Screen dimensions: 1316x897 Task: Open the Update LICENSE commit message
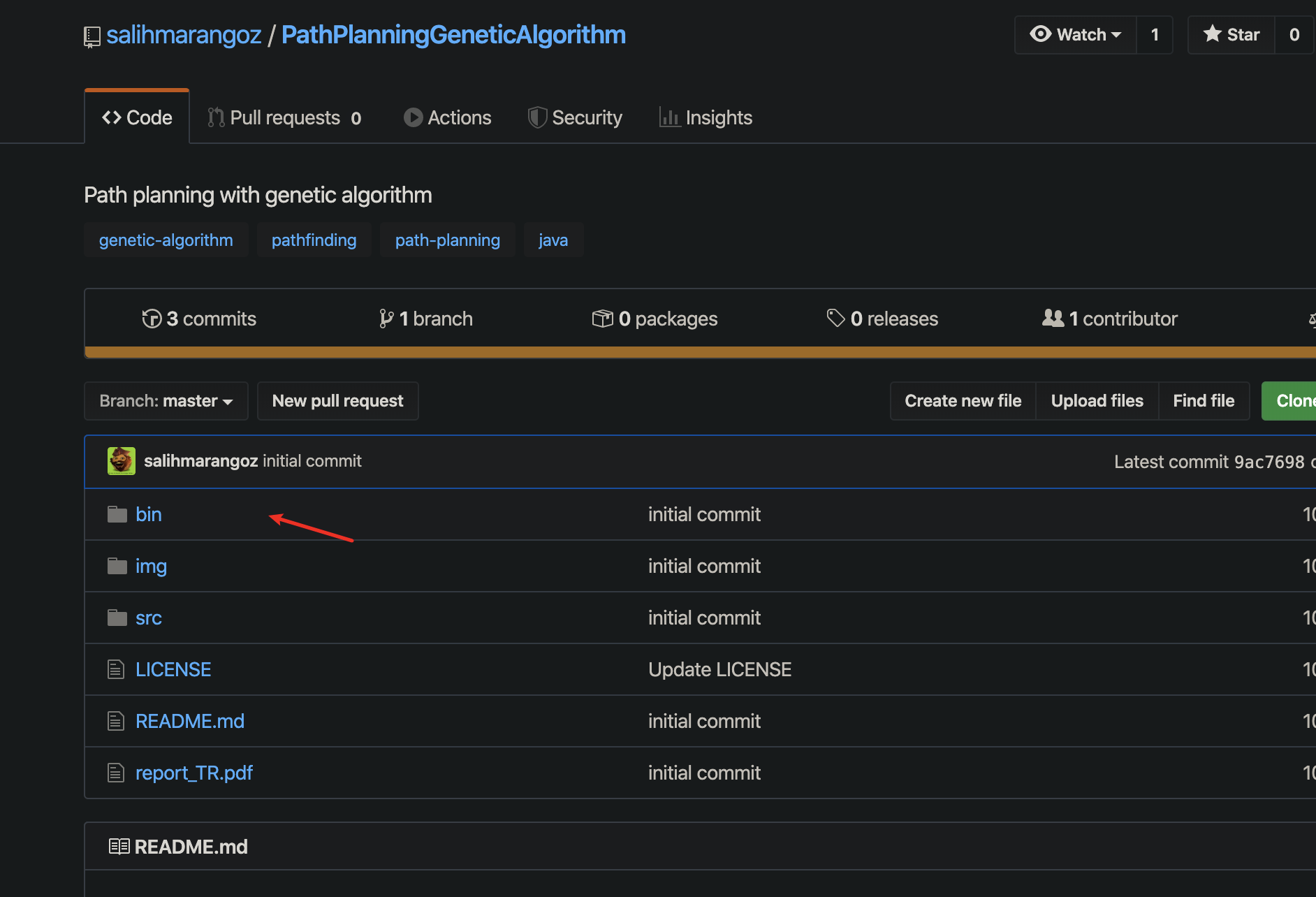(719, 669)
